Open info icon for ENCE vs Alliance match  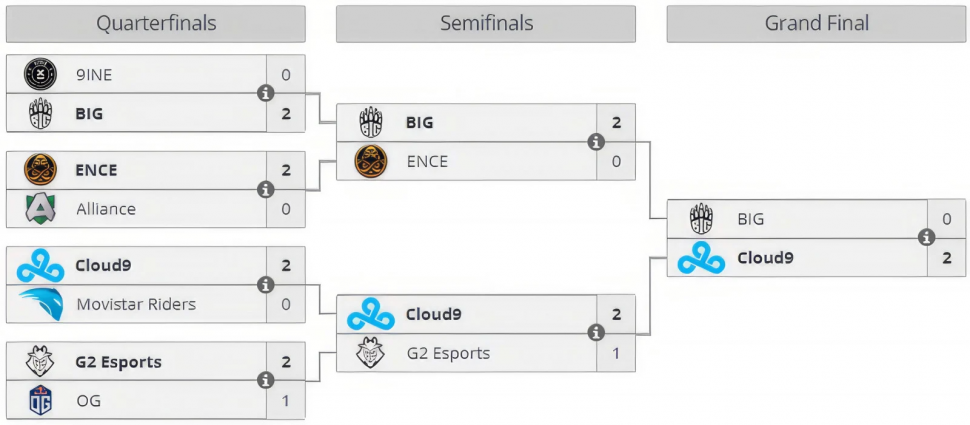point(266,189)
